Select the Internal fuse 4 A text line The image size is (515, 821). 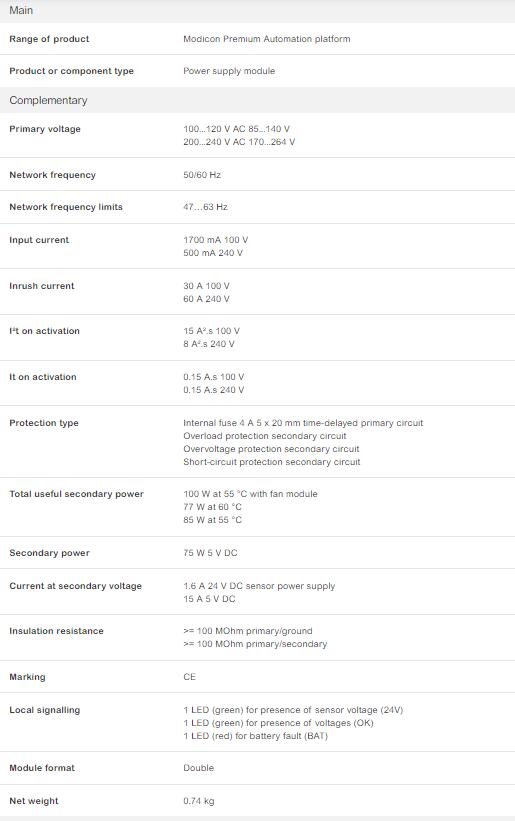coord(303,423)
